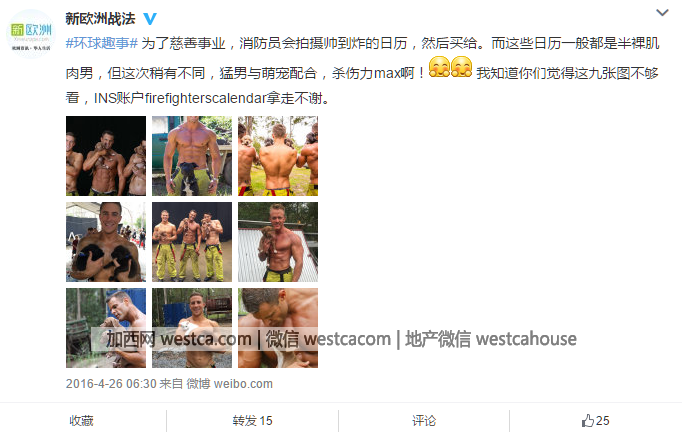Click the second smiling emoji

pyautogui.click(x=461, y=67)
